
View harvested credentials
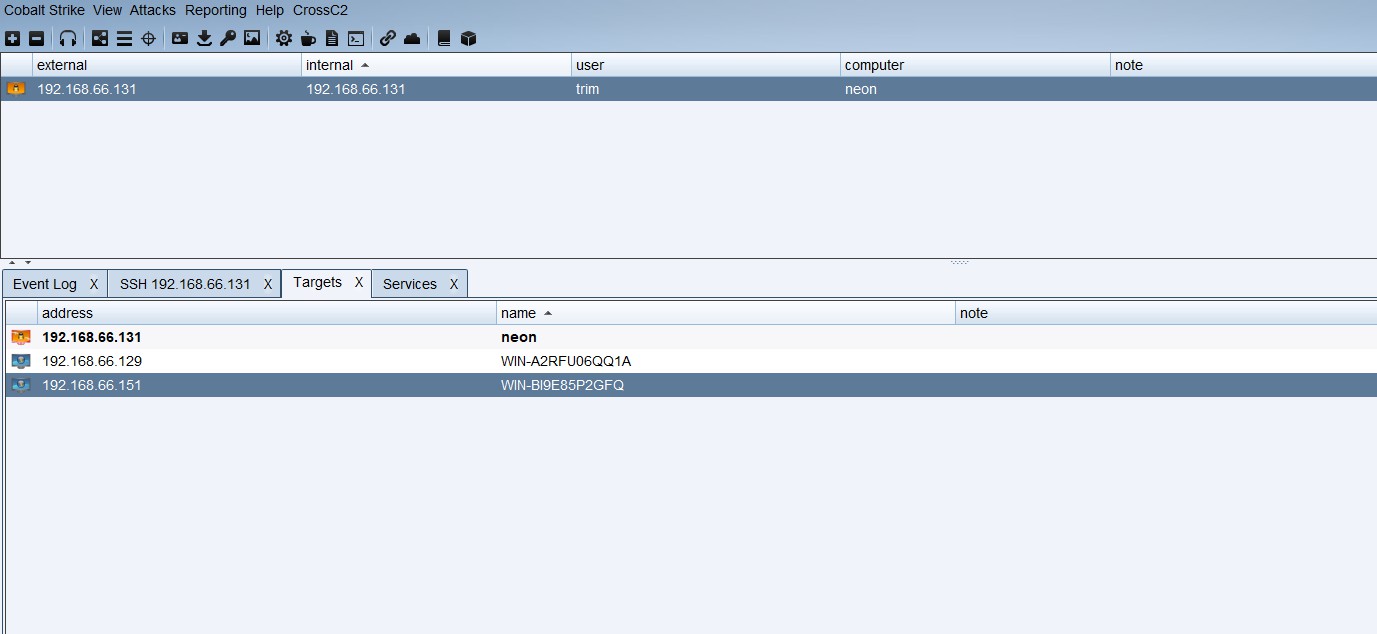click(x=180, y=38)
